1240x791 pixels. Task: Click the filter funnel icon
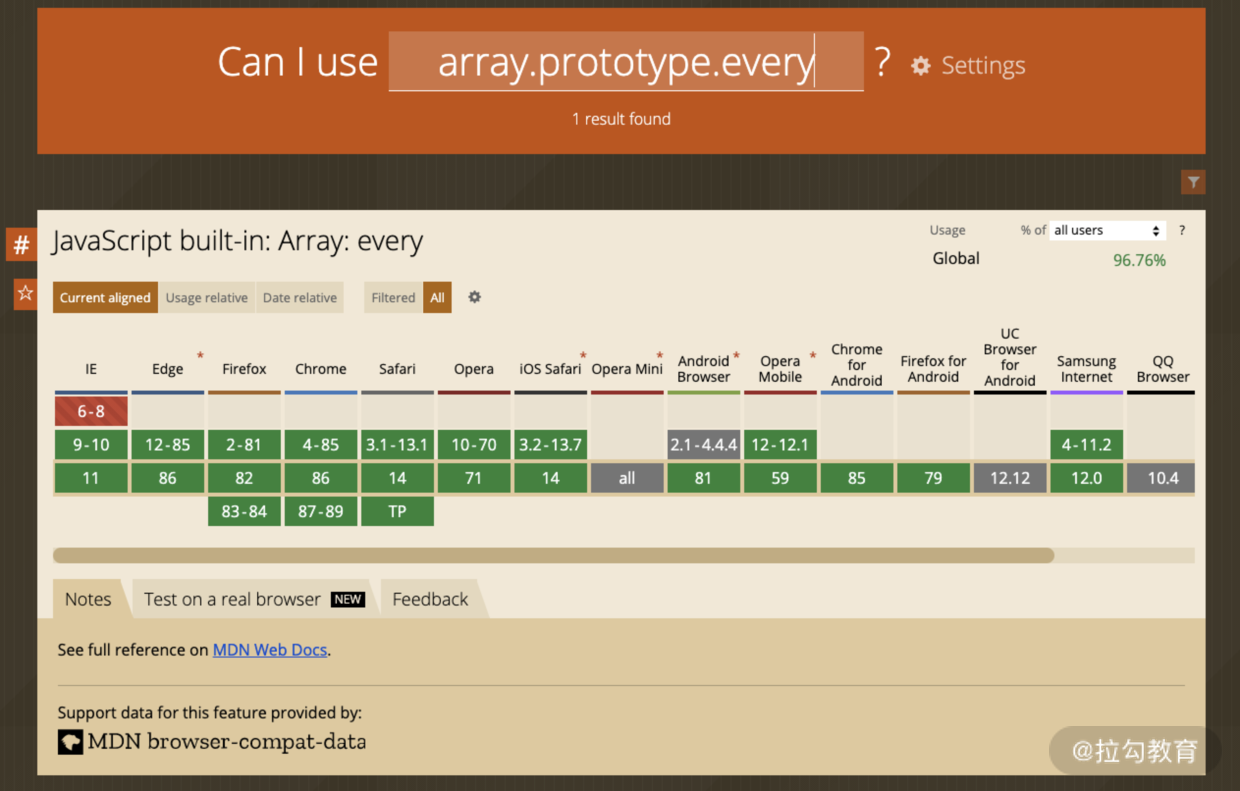1193,182
